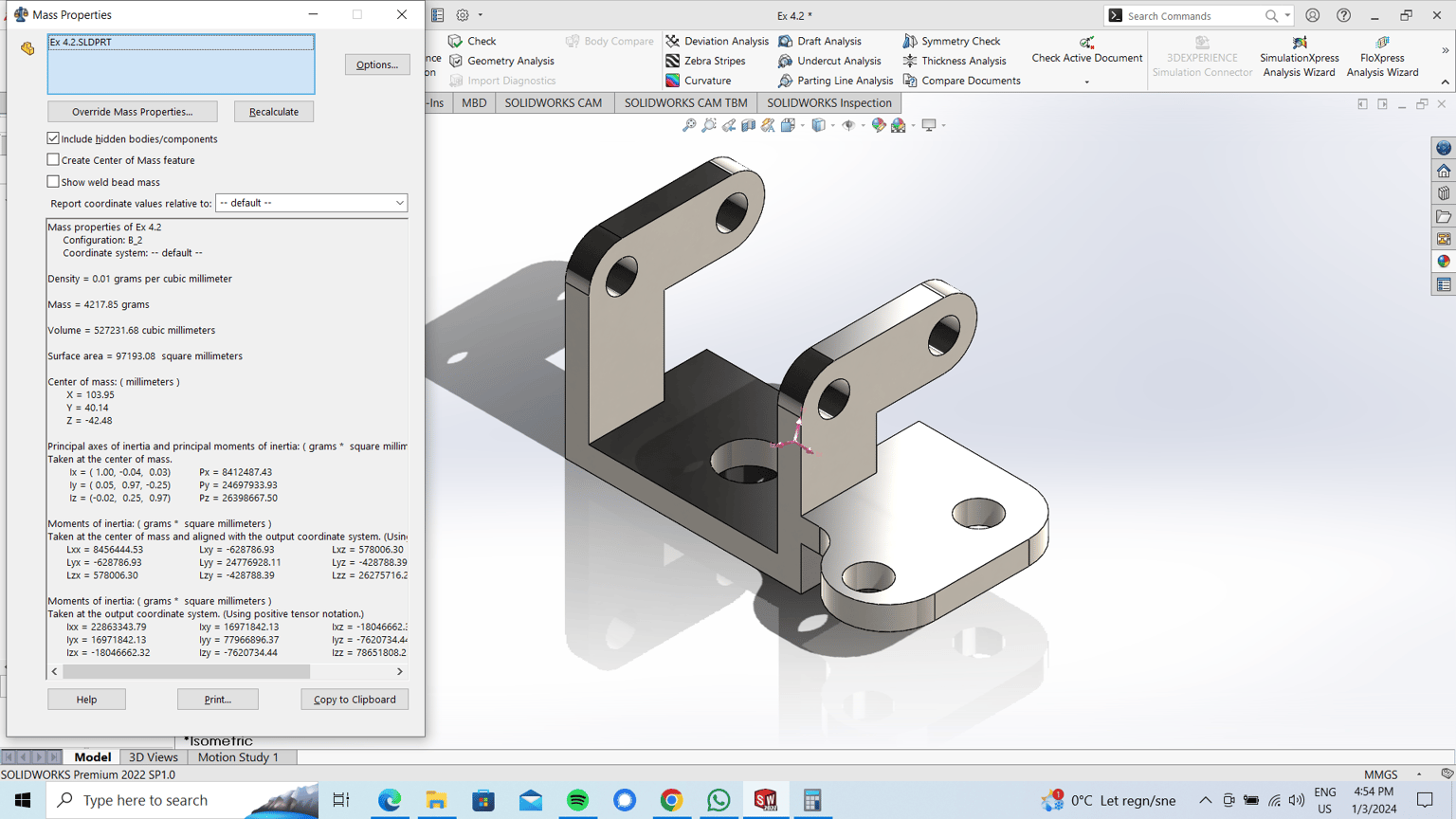Switch to MBD tab

474,102
